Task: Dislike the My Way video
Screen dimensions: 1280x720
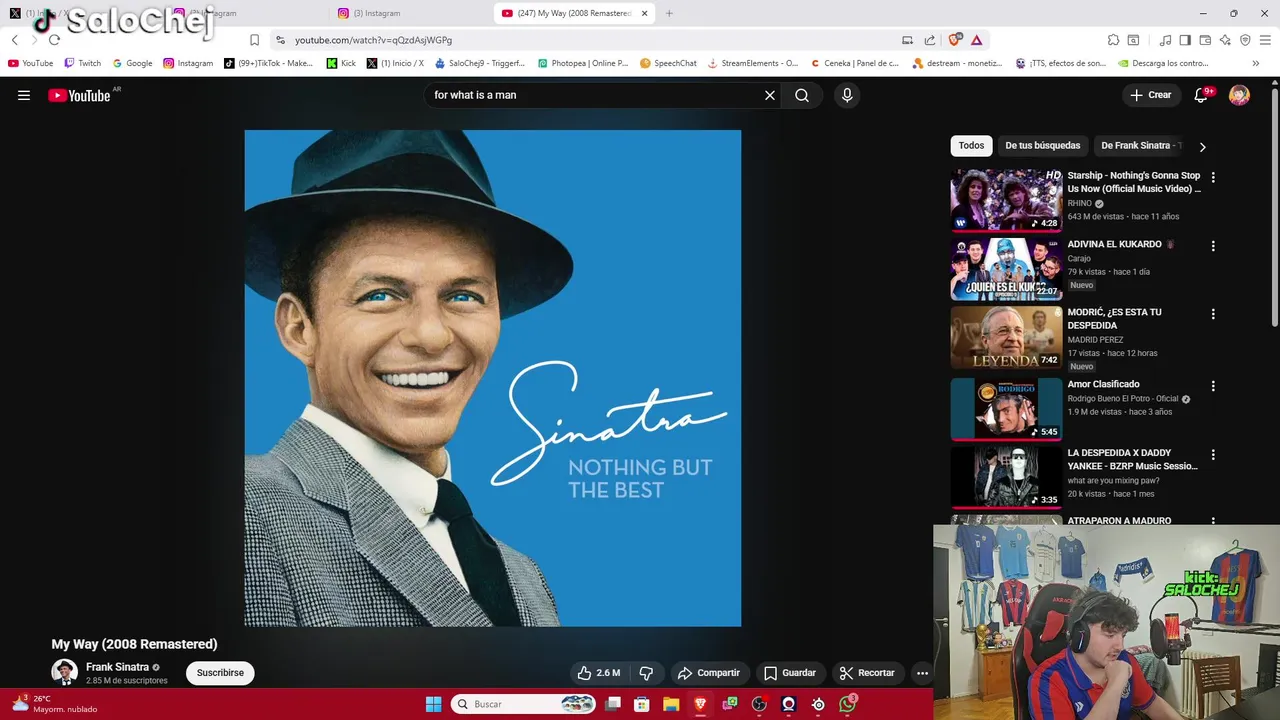Action: [x=646, y=673]
